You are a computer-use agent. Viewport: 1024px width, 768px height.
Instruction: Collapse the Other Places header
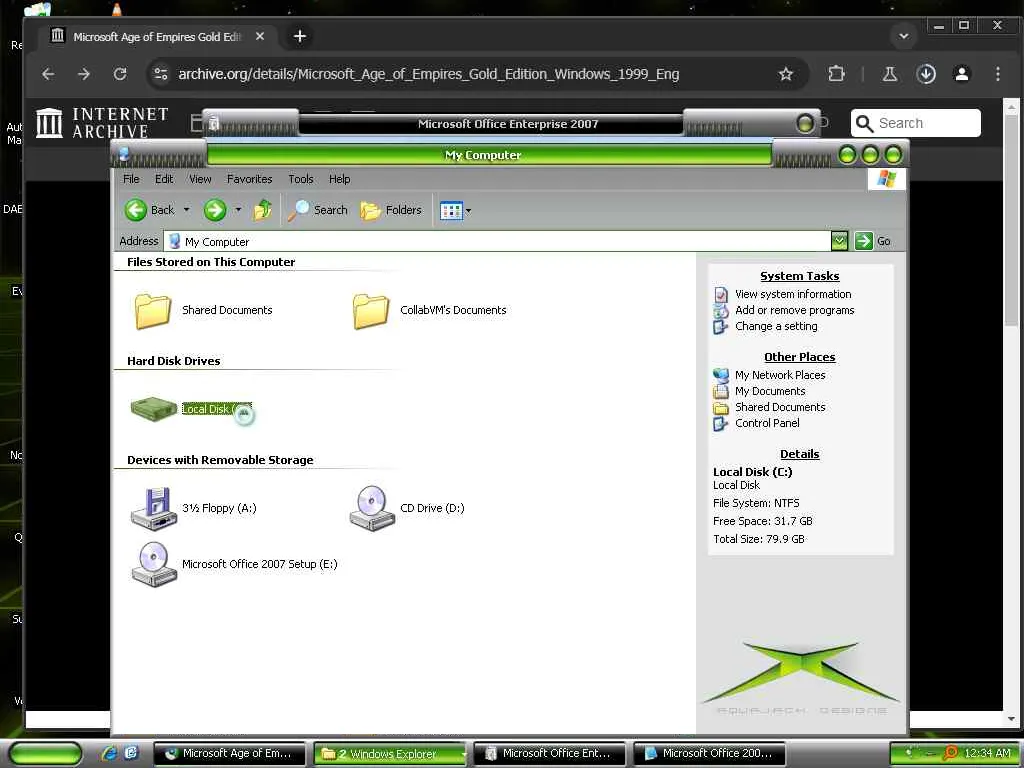[x=799, y=357]
